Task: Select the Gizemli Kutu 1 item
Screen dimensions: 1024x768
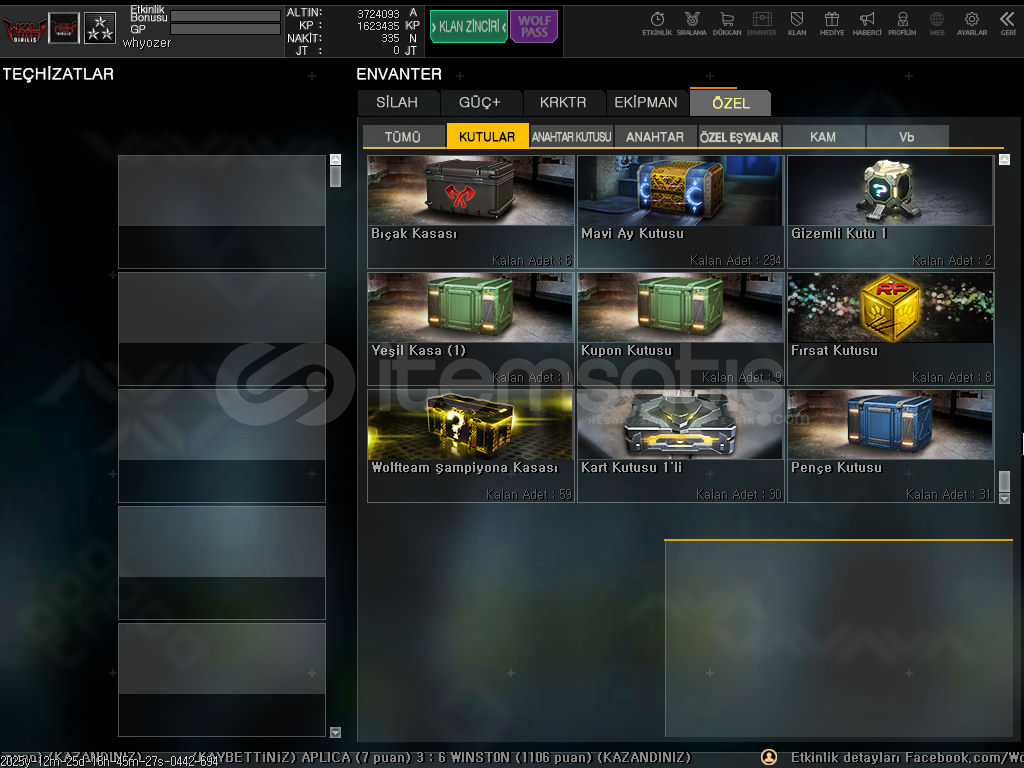Action: [891, 212]
